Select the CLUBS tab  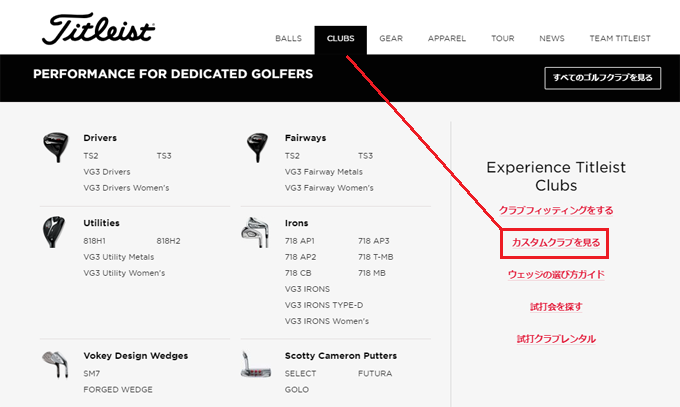[340, 39]
